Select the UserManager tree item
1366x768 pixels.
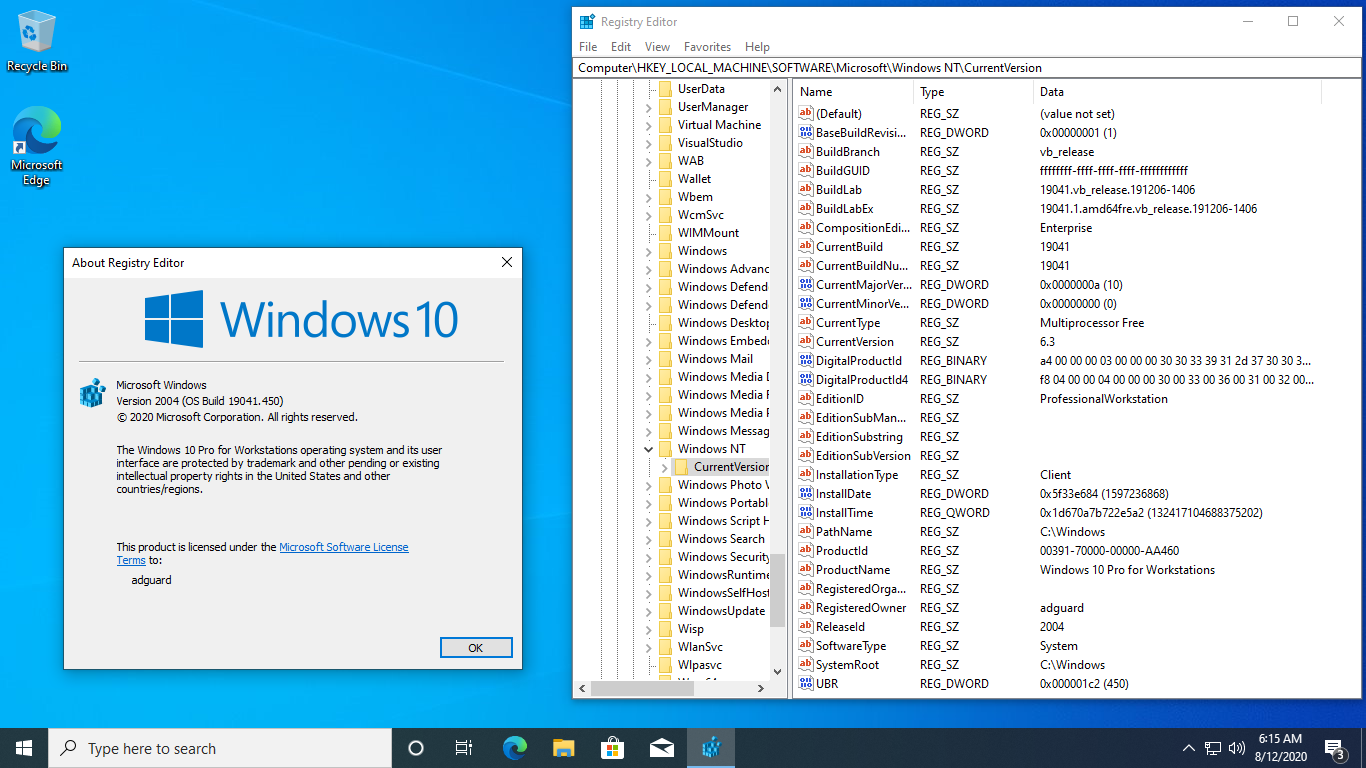pos(713,107)
